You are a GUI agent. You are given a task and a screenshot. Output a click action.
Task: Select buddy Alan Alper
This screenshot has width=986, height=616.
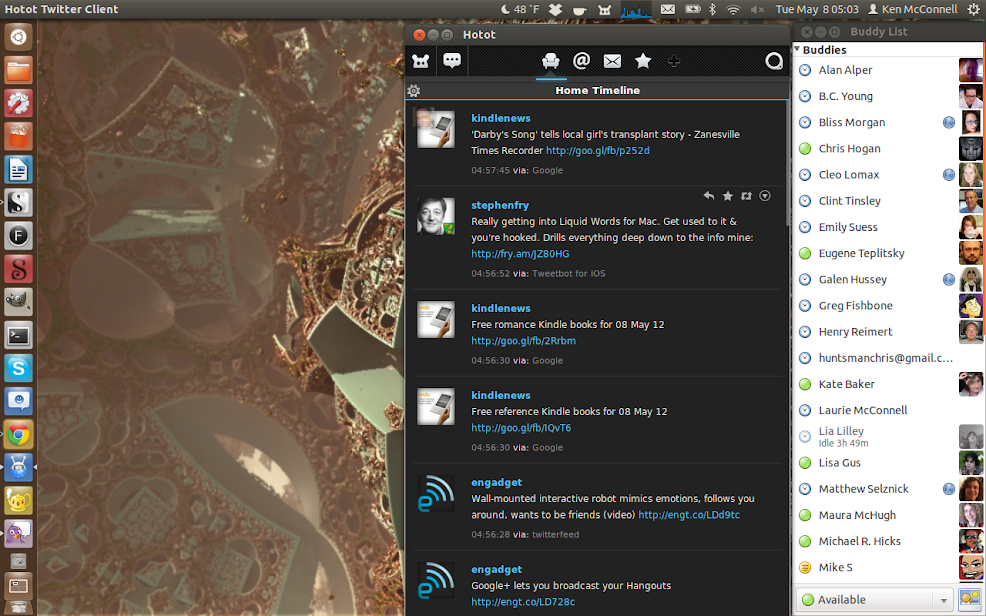[889, 70]
